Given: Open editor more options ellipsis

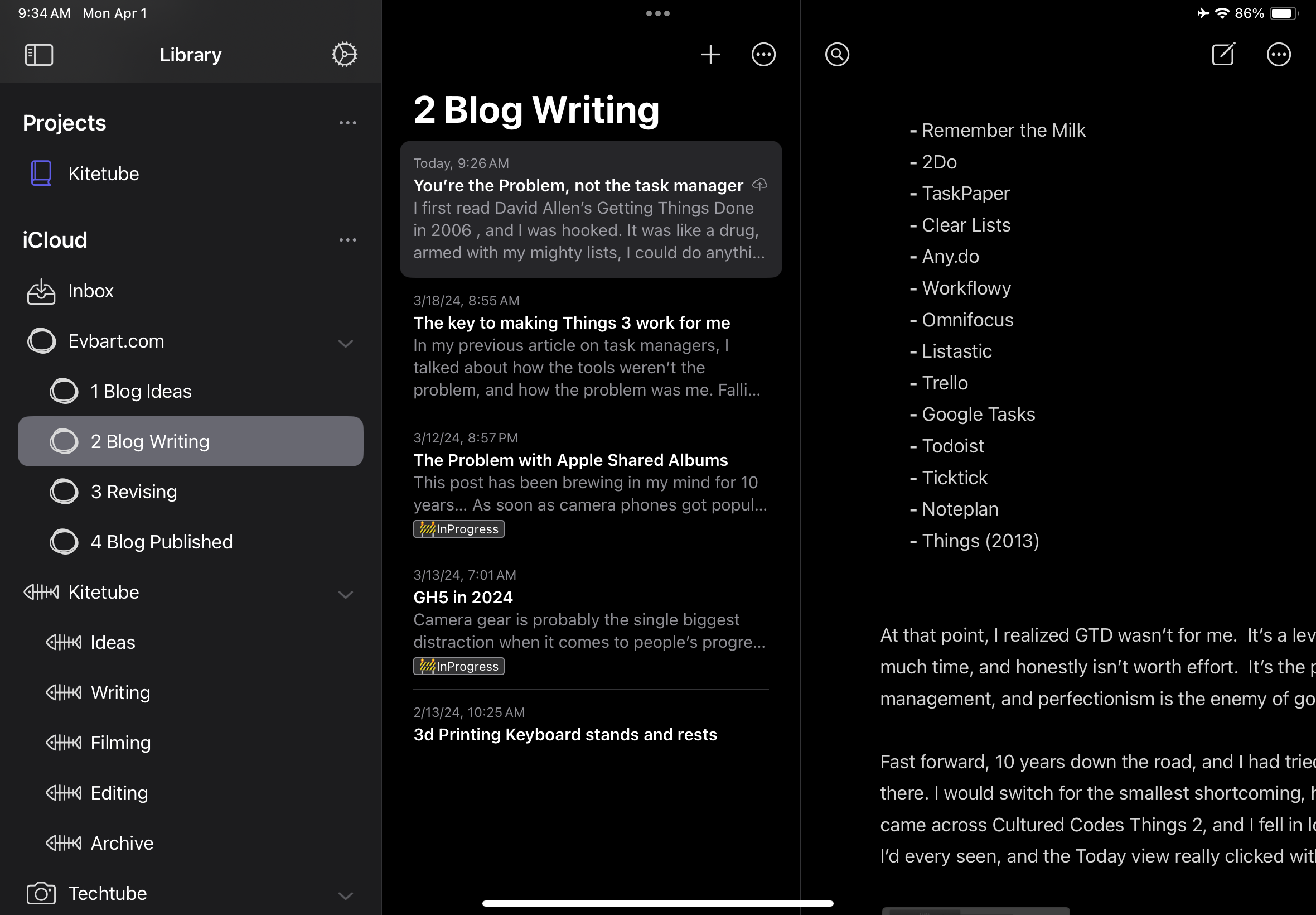Looking at the screenshot, I should click(1278, 55).
